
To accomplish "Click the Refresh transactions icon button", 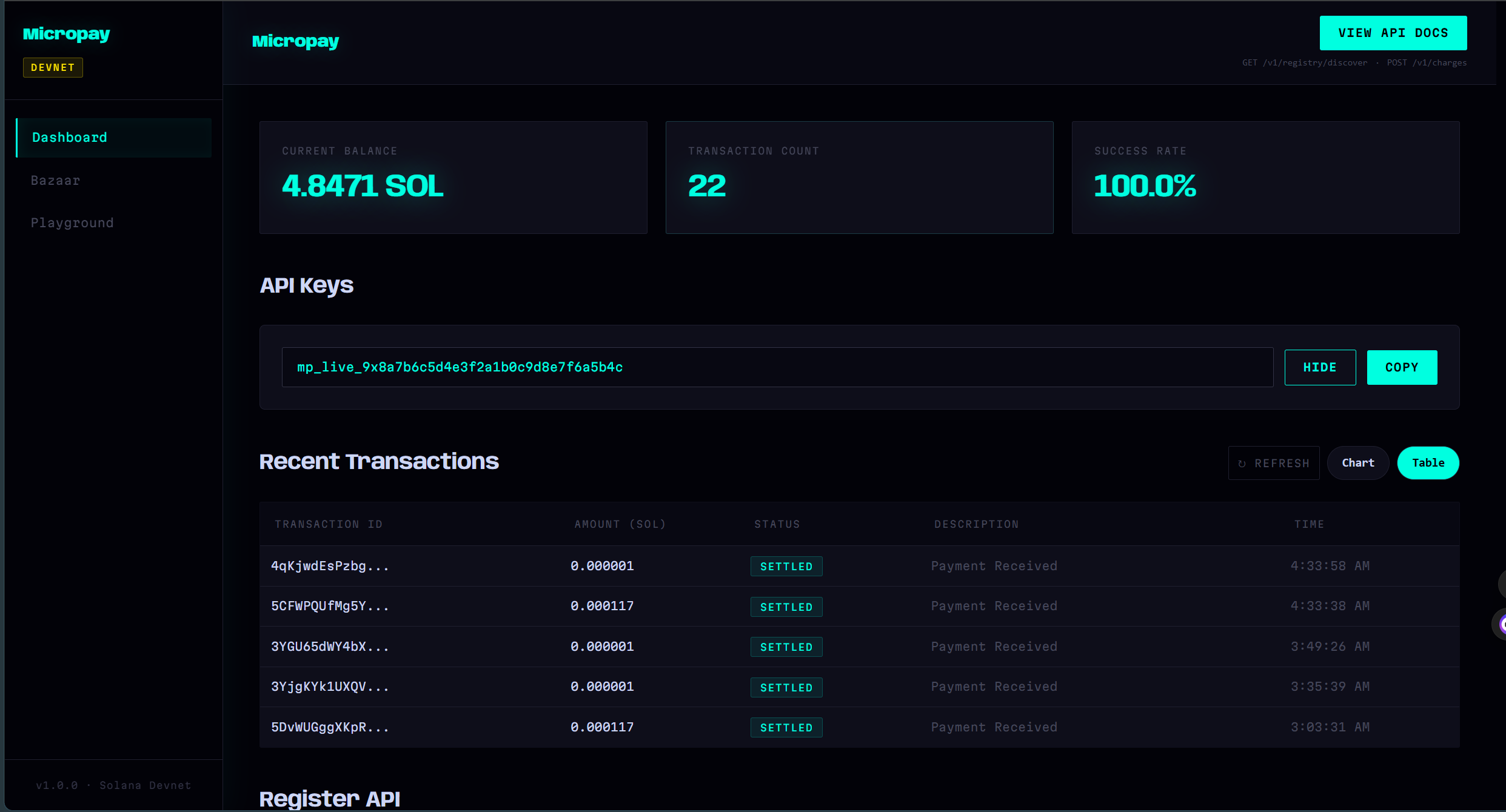I will click(1273, 463).
